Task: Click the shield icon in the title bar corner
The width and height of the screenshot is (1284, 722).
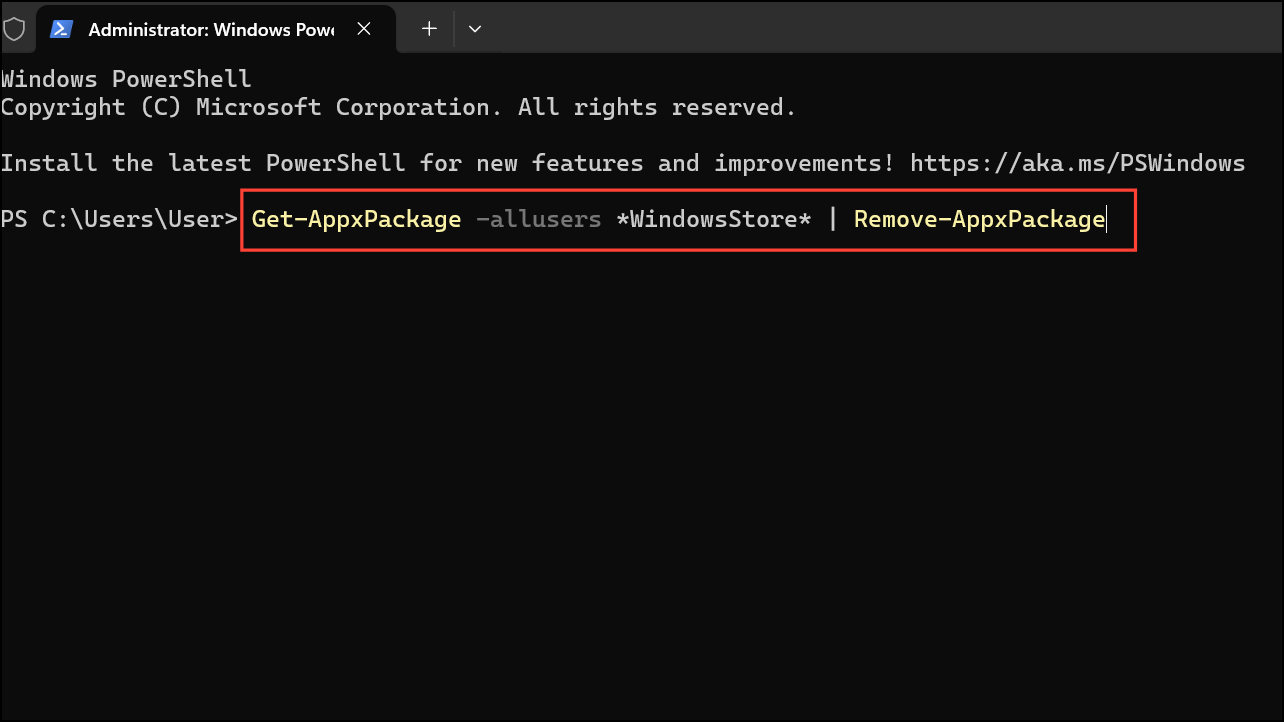Action: click(15, 29)
